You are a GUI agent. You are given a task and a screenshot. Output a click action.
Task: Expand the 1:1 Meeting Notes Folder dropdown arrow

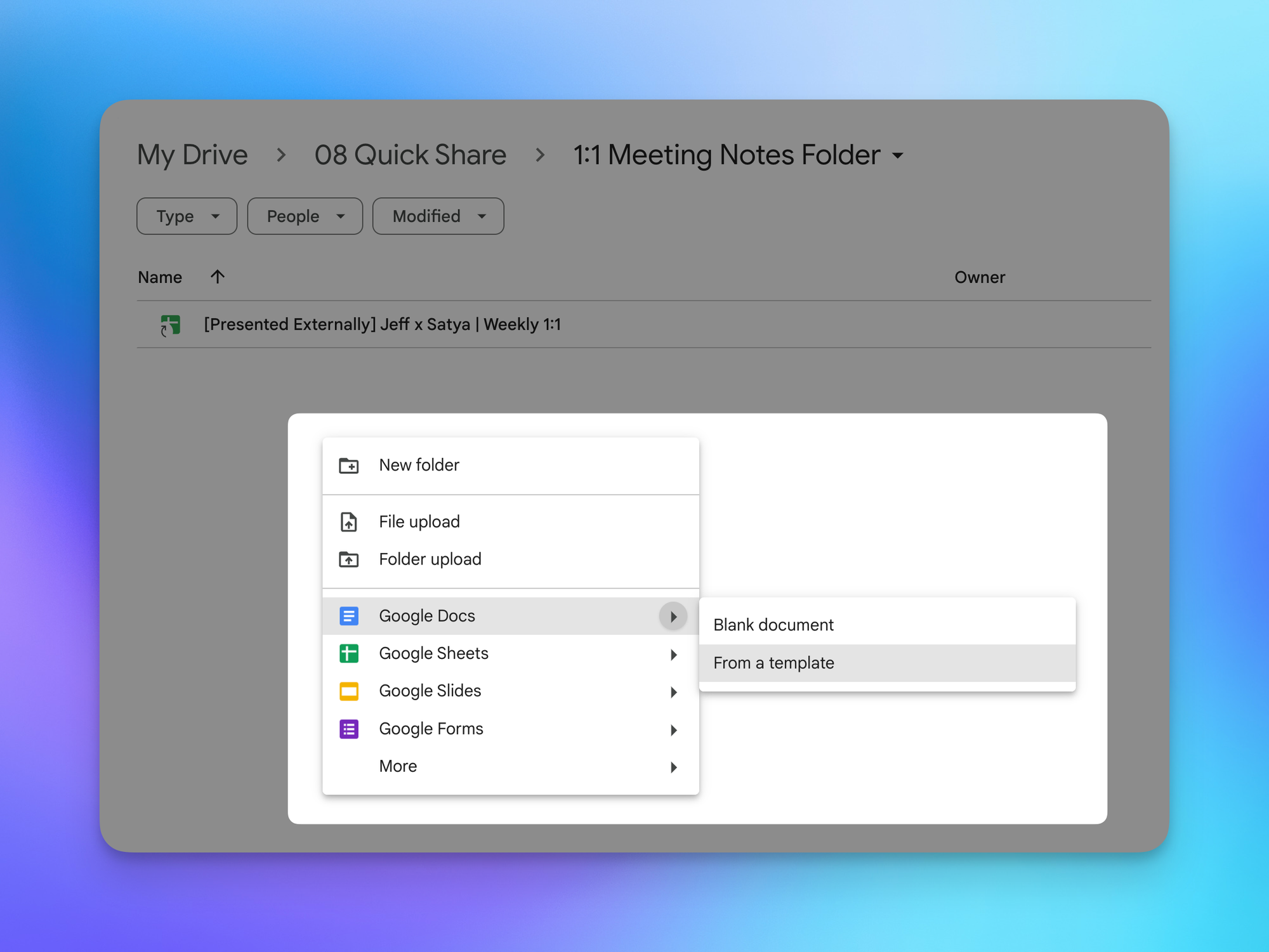click(x=897, y=155)
